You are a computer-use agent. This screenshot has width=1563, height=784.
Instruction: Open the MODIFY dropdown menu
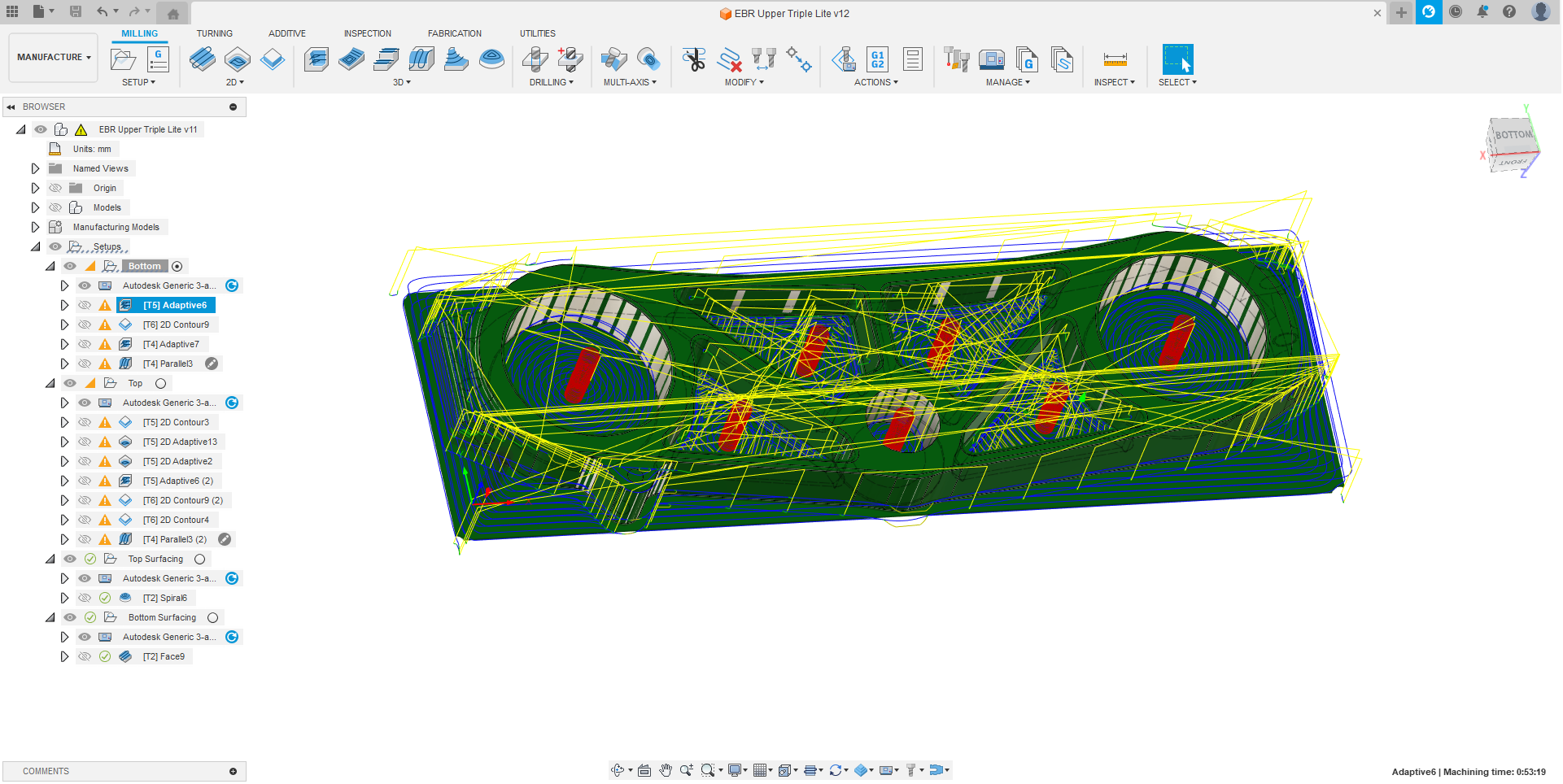(744, 82)
